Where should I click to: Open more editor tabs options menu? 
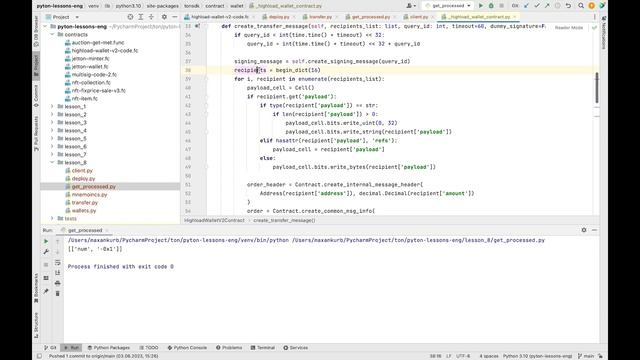click(x=594, y=17)
